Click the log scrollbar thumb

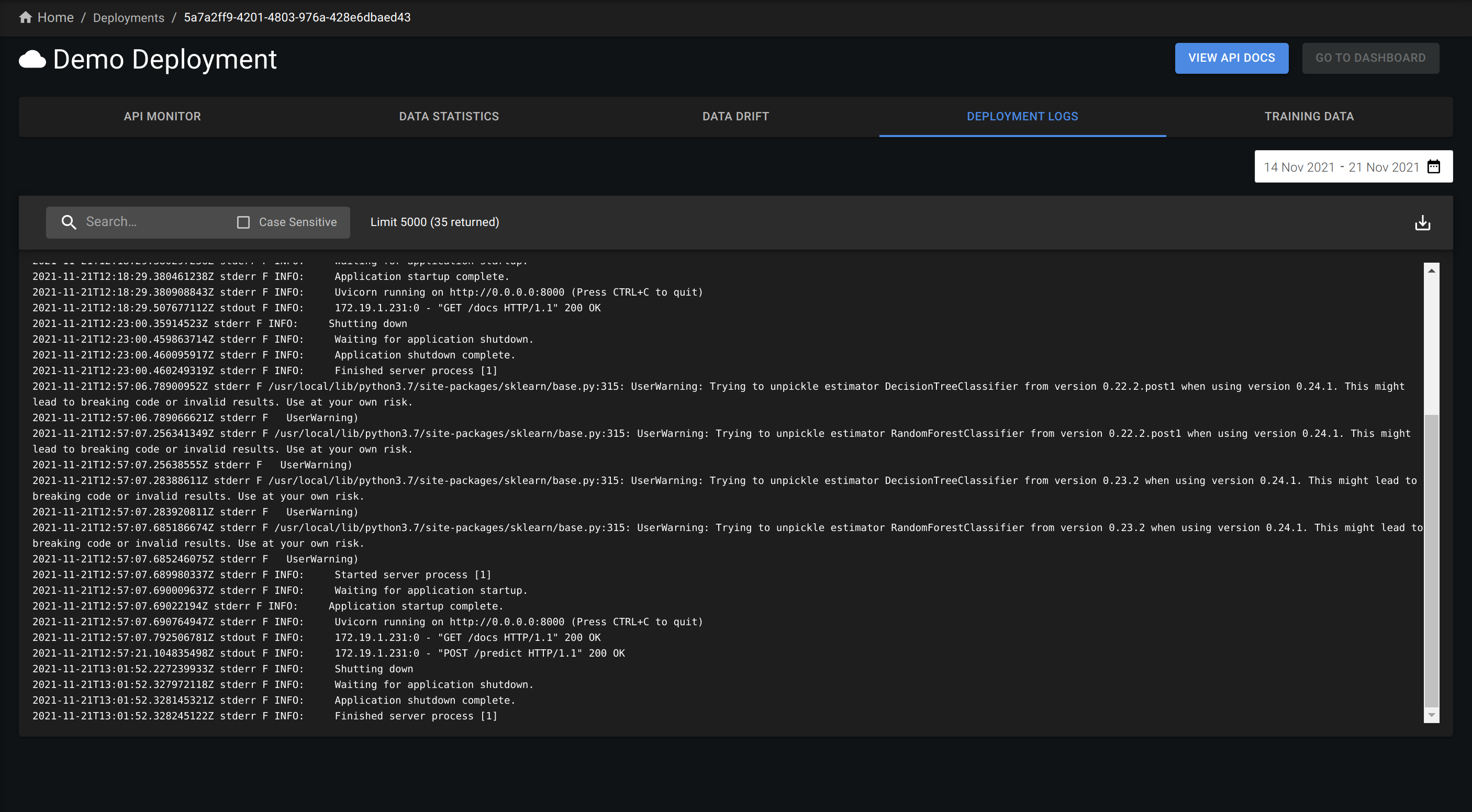(x=1431, y=561)
